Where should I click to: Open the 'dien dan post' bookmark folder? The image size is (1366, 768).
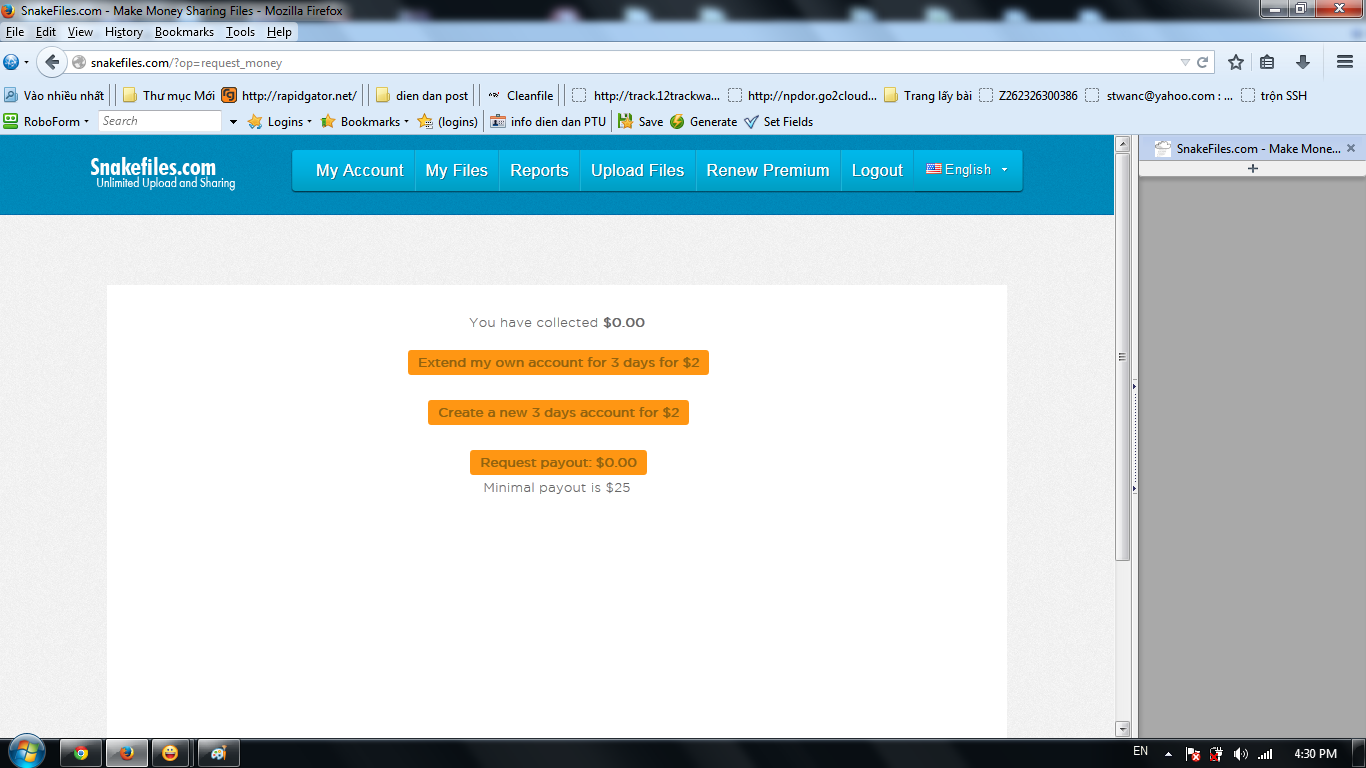coord(421,96)
